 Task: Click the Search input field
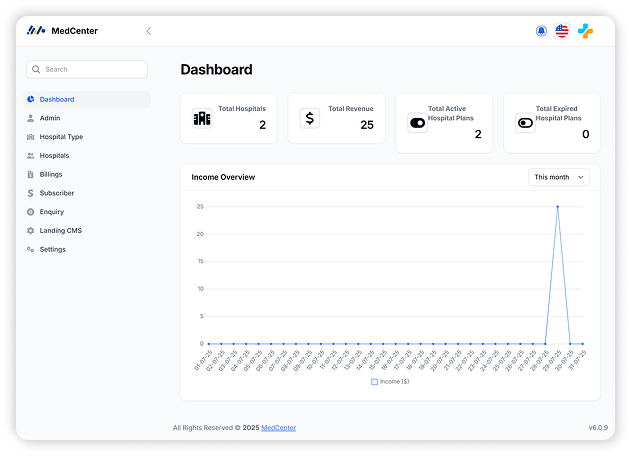pyautogui.click(x=88, y=69)
